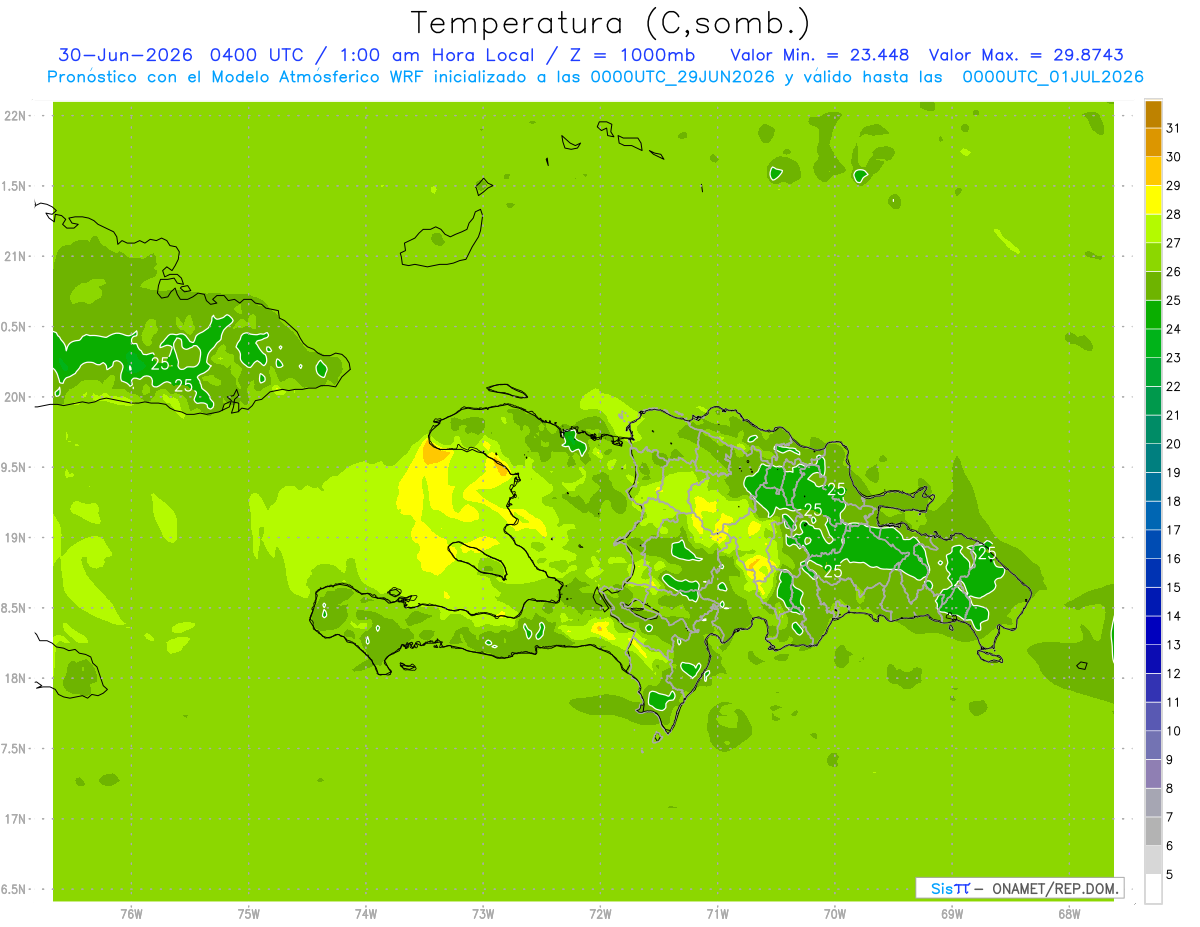
Task: Click the legend value 14
Action: pyautogui.click(x=1174, y=616)
